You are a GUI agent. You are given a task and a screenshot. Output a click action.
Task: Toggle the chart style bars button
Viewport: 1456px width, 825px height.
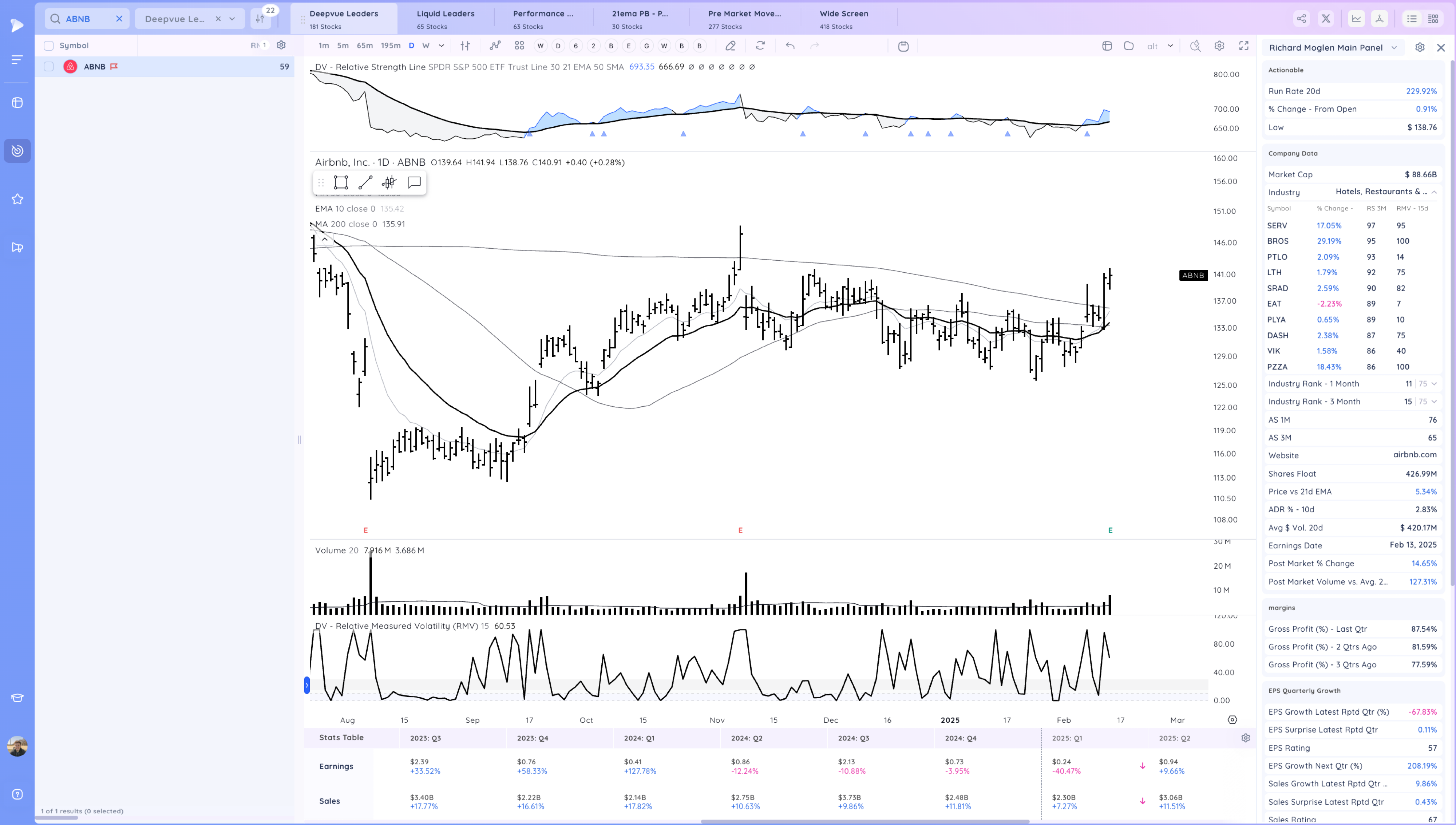(465, 46)
